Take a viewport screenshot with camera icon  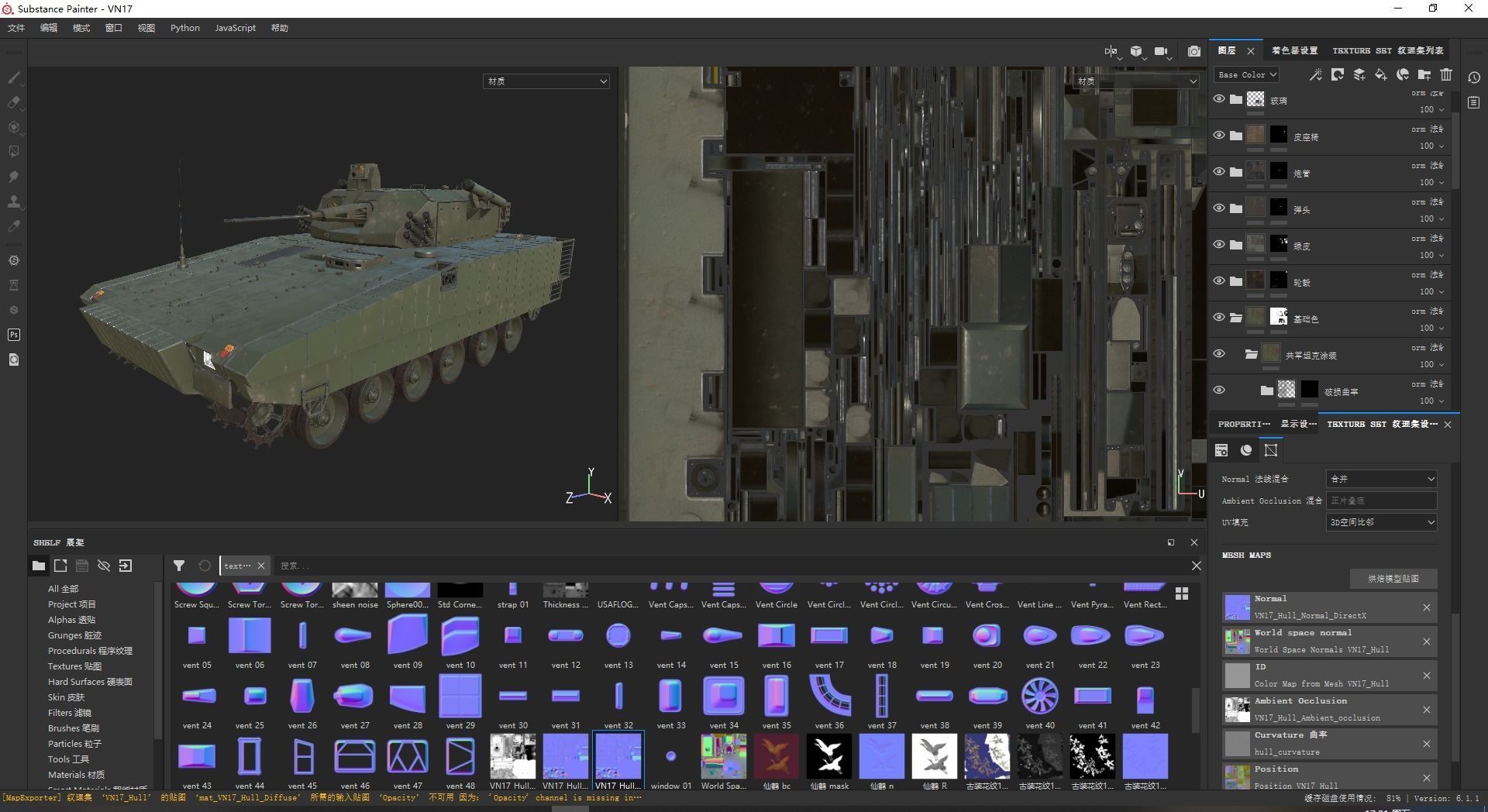coord(1194,51)
